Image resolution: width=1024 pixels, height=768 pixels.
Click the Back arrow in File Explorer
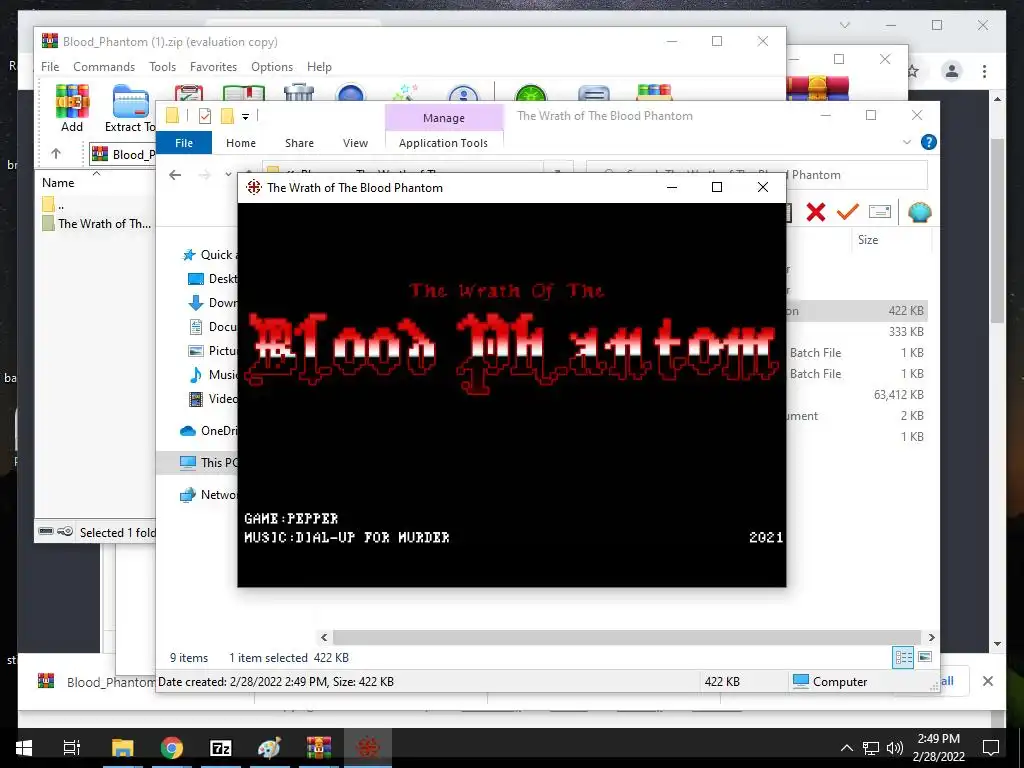[x=175, y=174]
